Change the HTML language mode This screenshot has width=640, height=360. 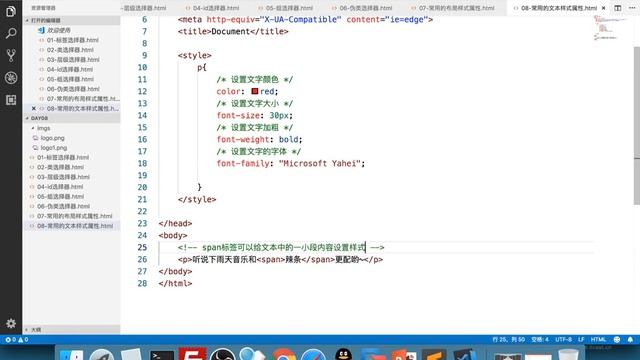pos(598,340)
